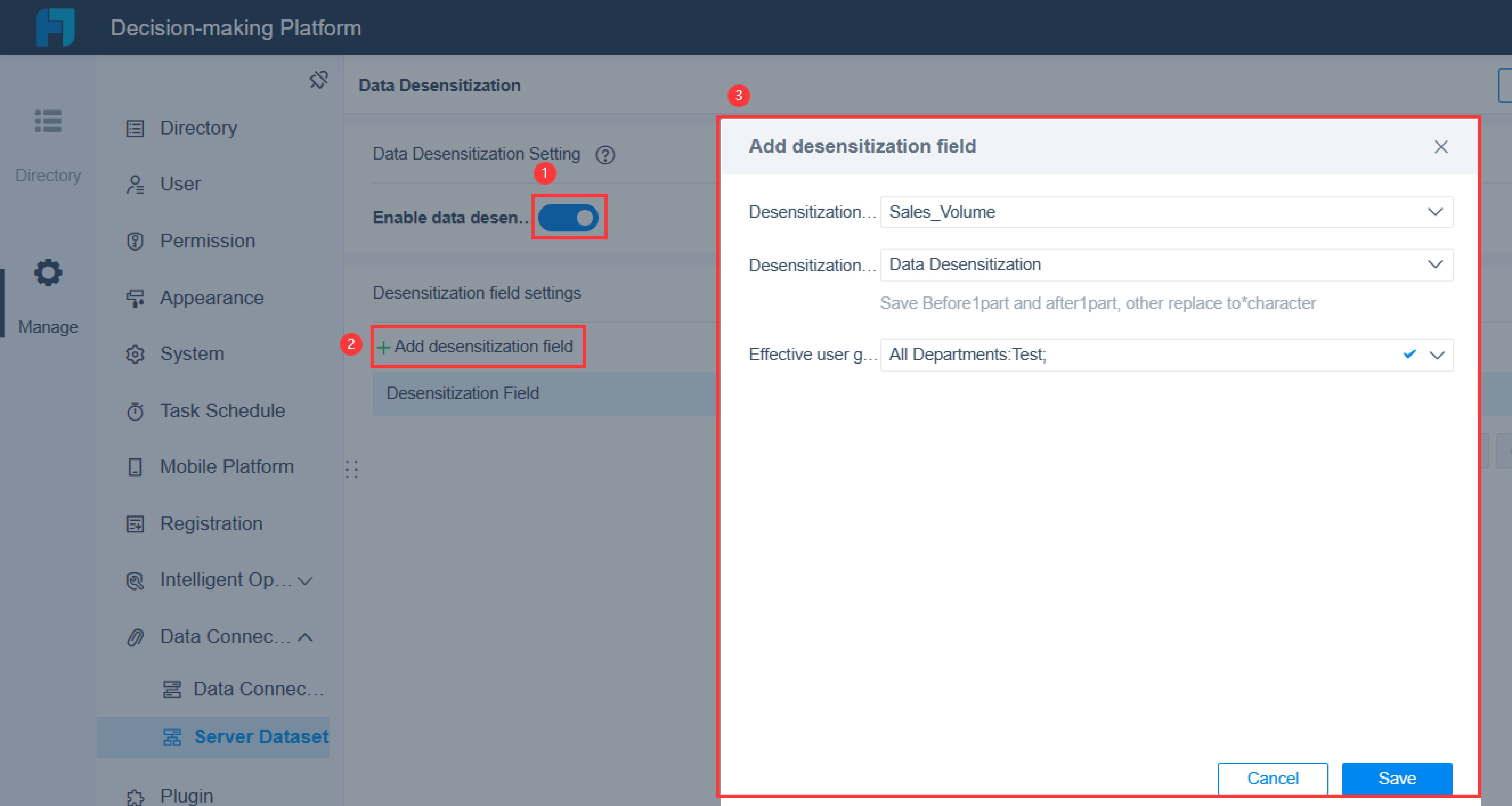Screen dimensions: 1512x806
Task: Click the Save button
Action: (x=1397, y=778)
